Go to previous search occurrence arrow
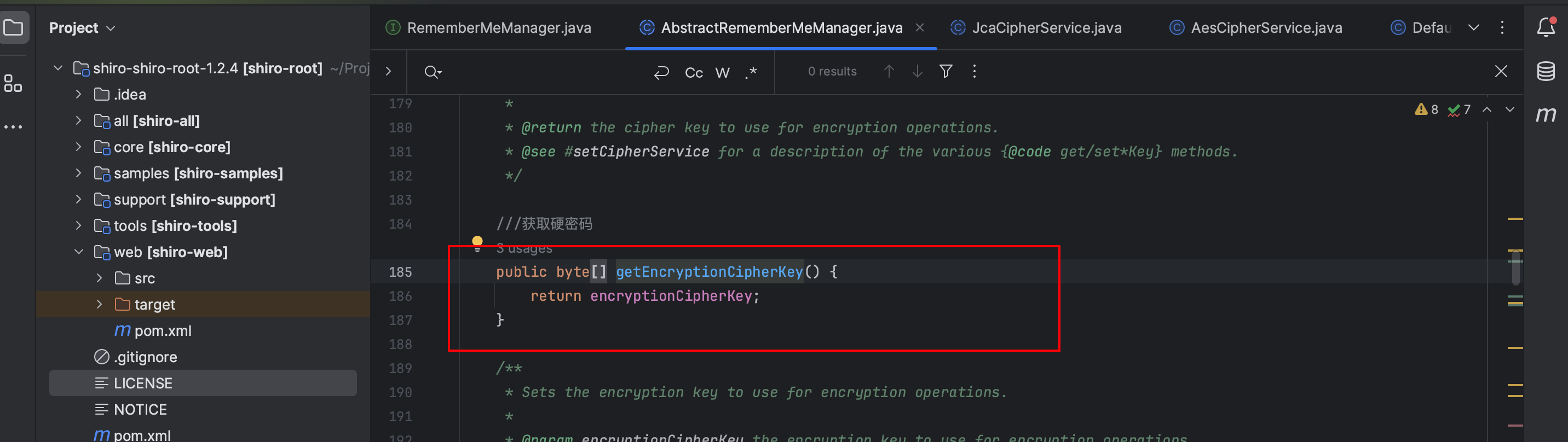 889,72
